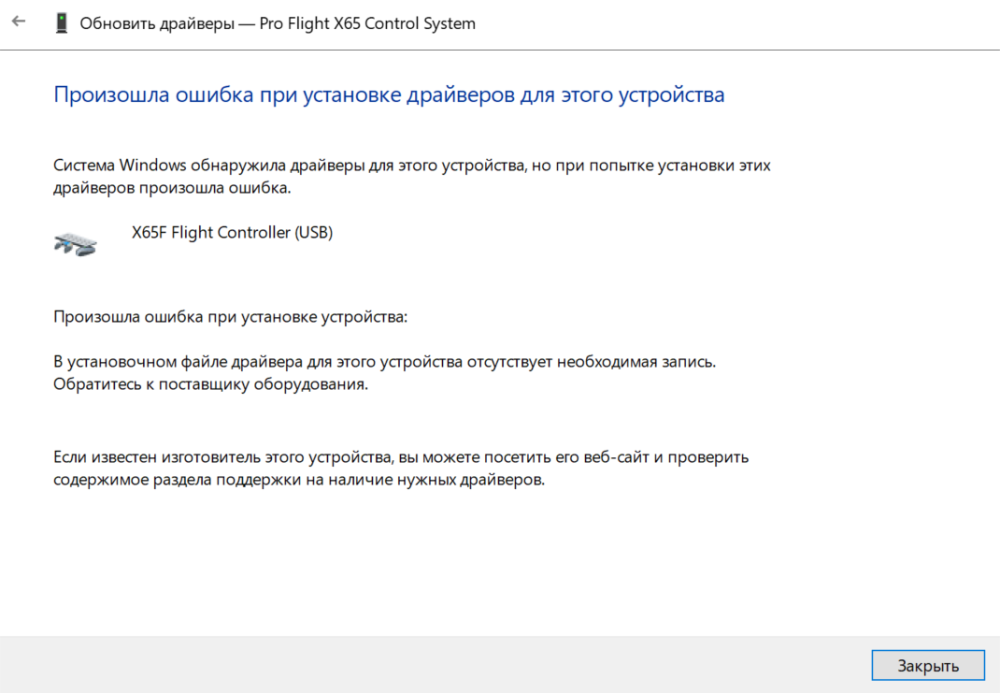Click the blue error heading text

pyautogui.click(x=388, y=96)
